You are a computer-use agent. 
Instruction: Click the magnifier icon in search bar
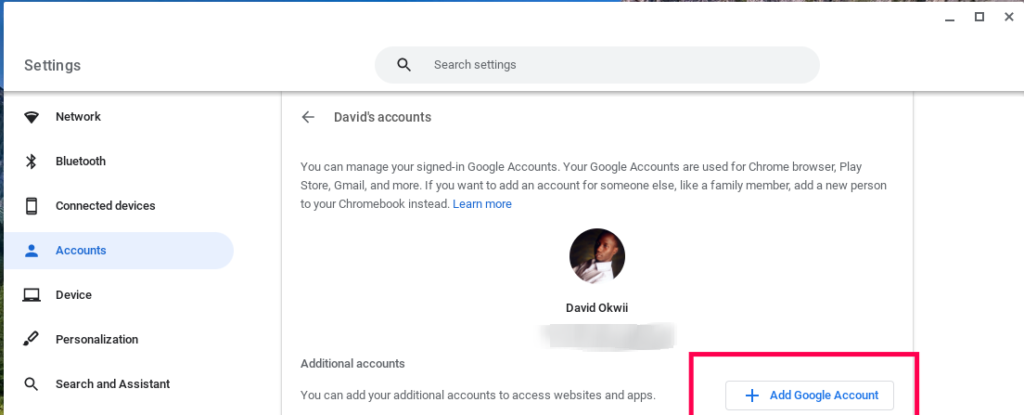click(404, 65)
